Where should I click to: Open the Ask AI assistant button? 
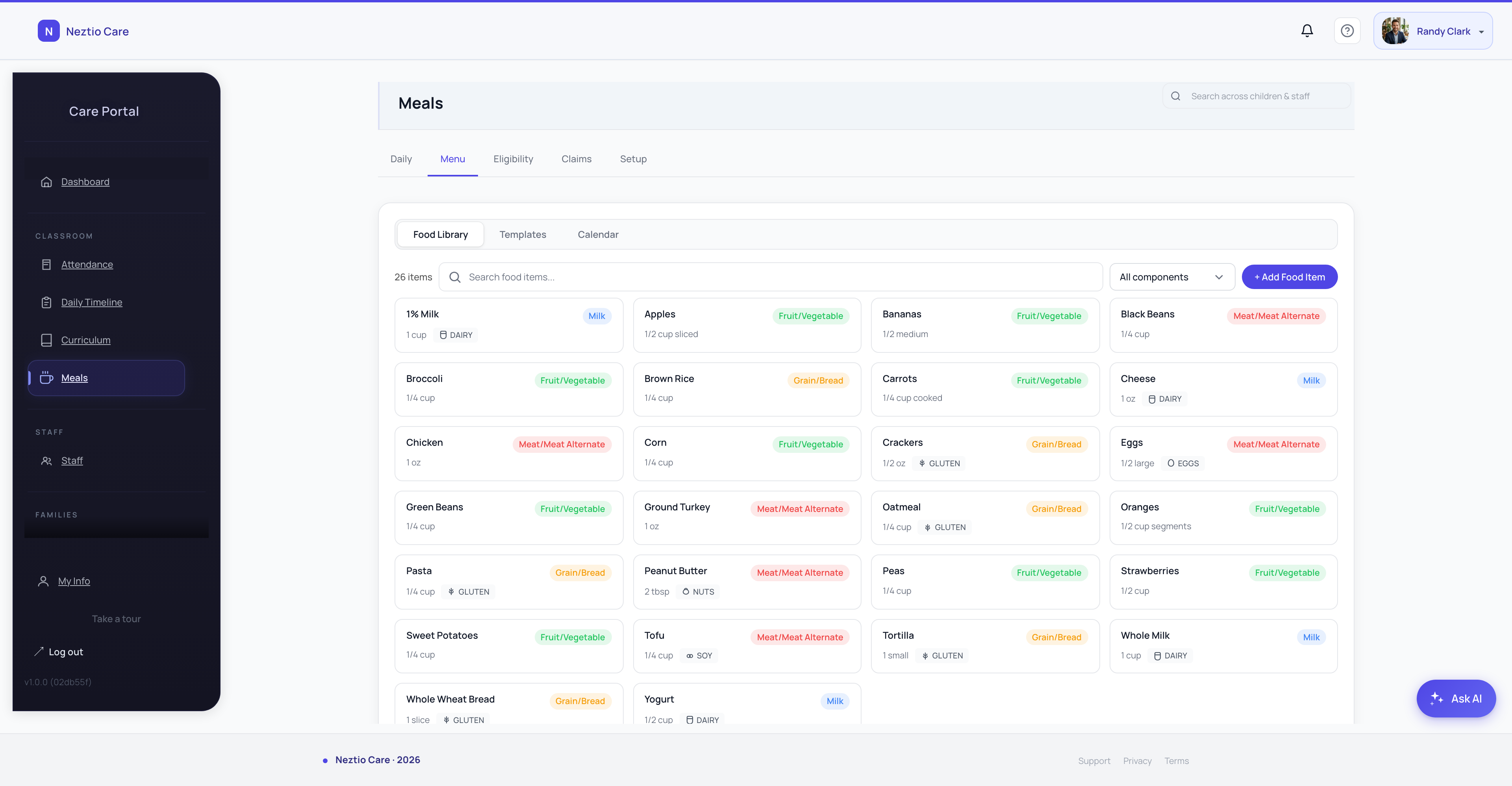coord(1456,699)
